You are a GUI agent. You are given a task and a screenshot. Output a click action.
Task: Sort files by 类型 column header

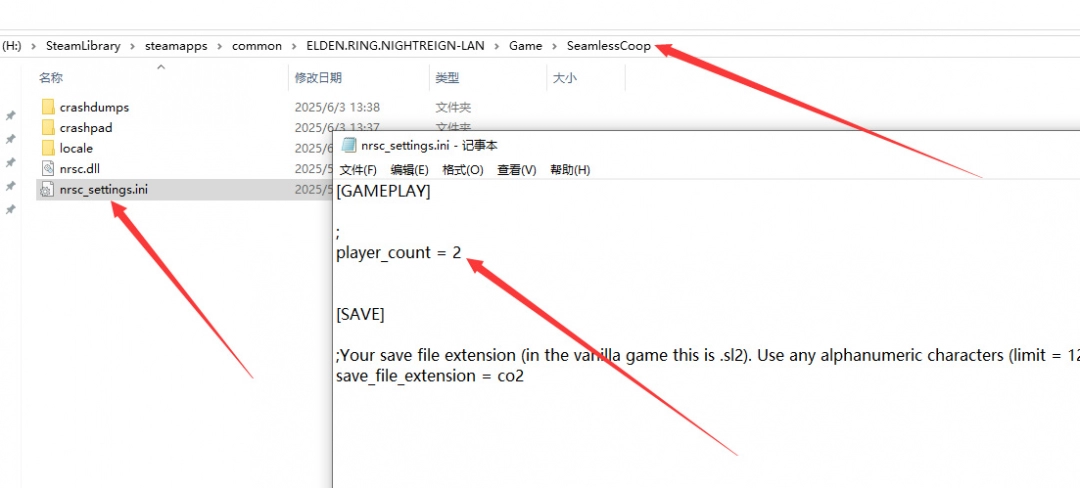(x=447, y=78)
